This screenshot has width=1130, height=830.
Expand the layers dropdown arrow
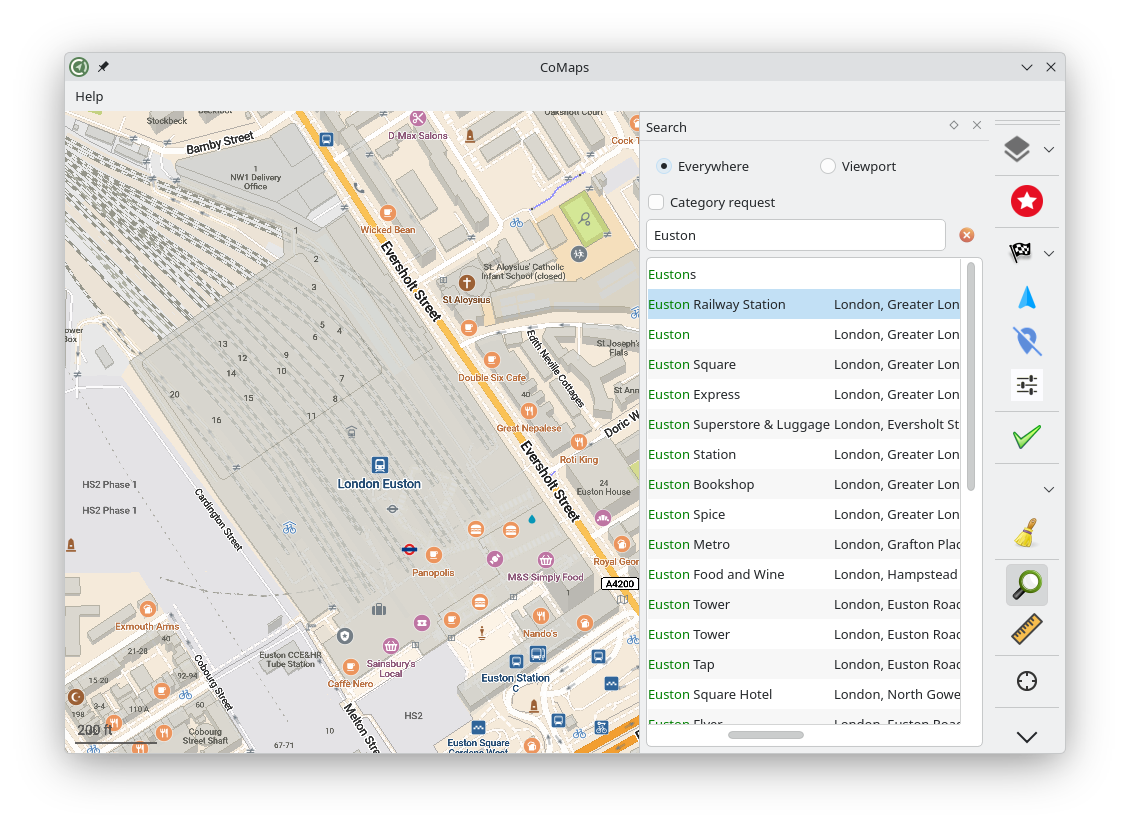click(x=1049, y=150)
